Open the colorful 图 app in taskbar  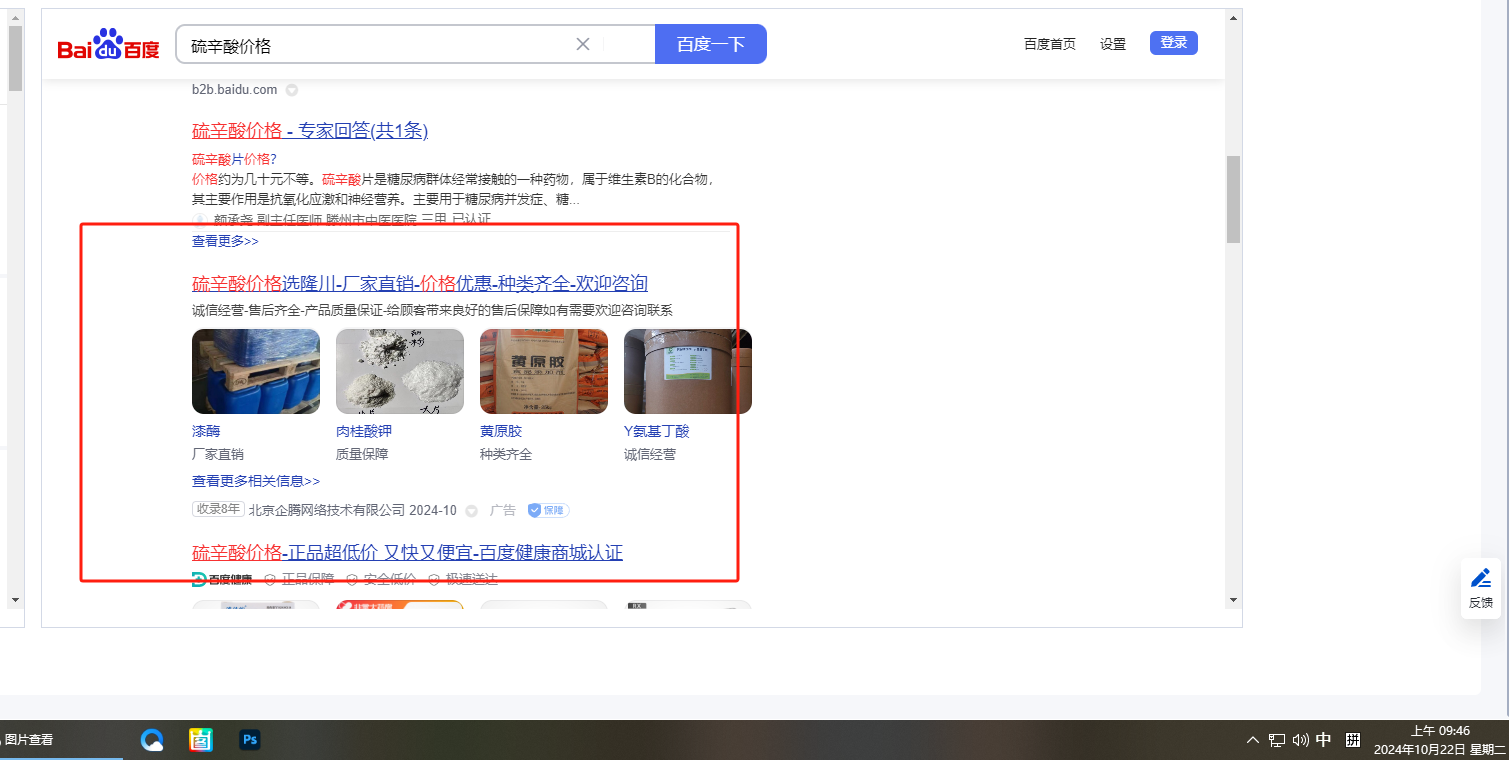(201, 740)
